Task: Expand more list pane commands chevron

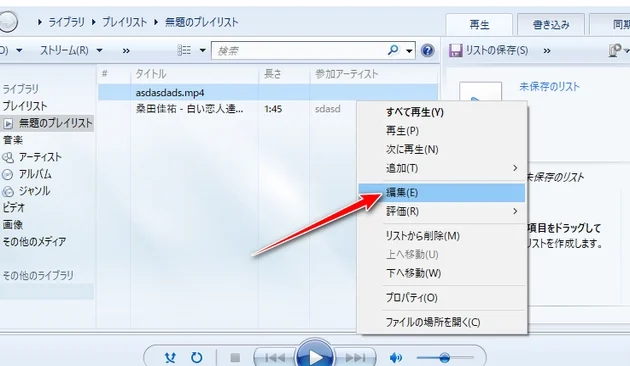Action: pos(547,51)
